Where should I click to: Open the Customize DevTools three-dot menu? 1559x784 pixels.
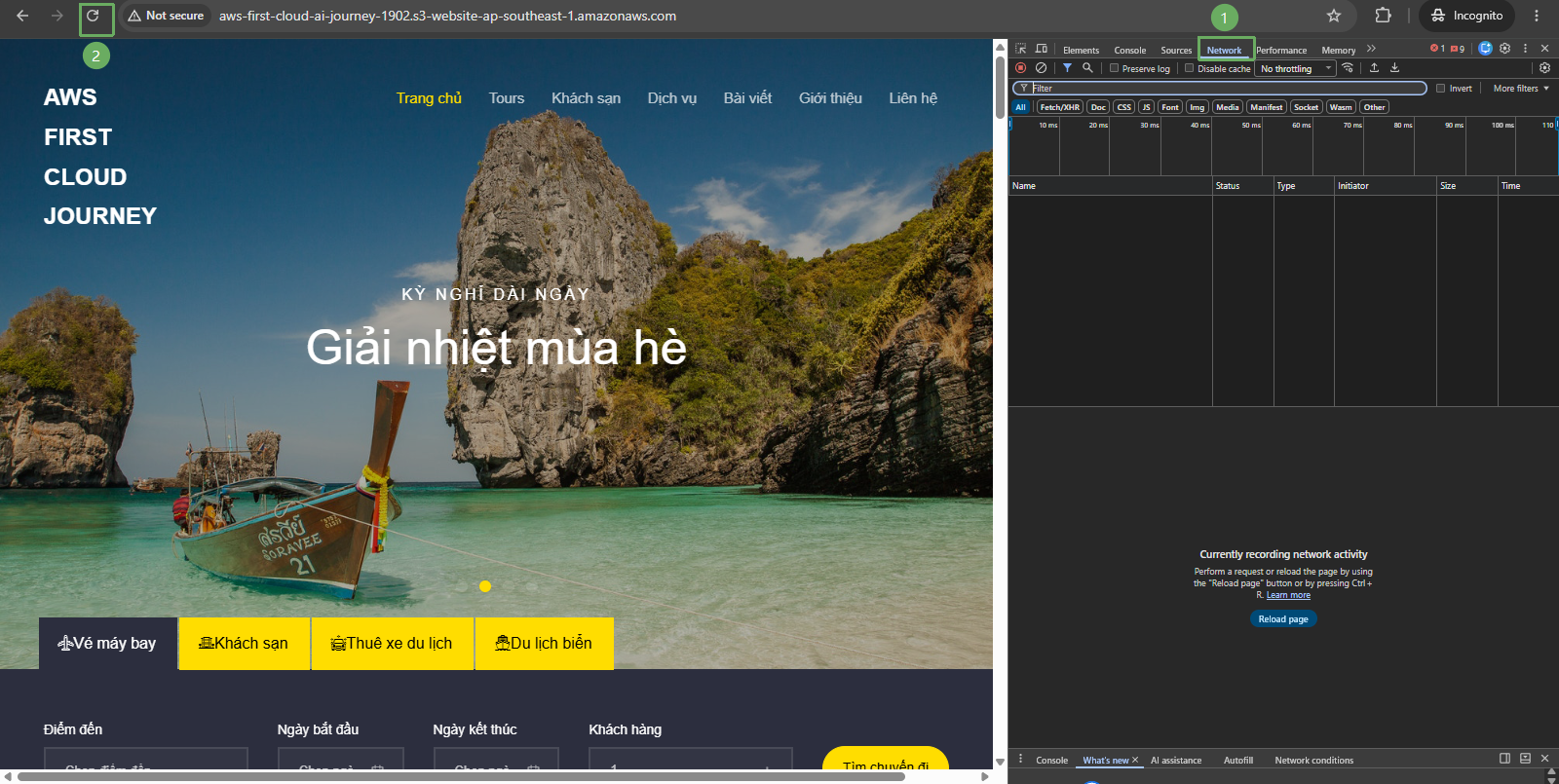pyautogui.click(x=1525, y=49)
